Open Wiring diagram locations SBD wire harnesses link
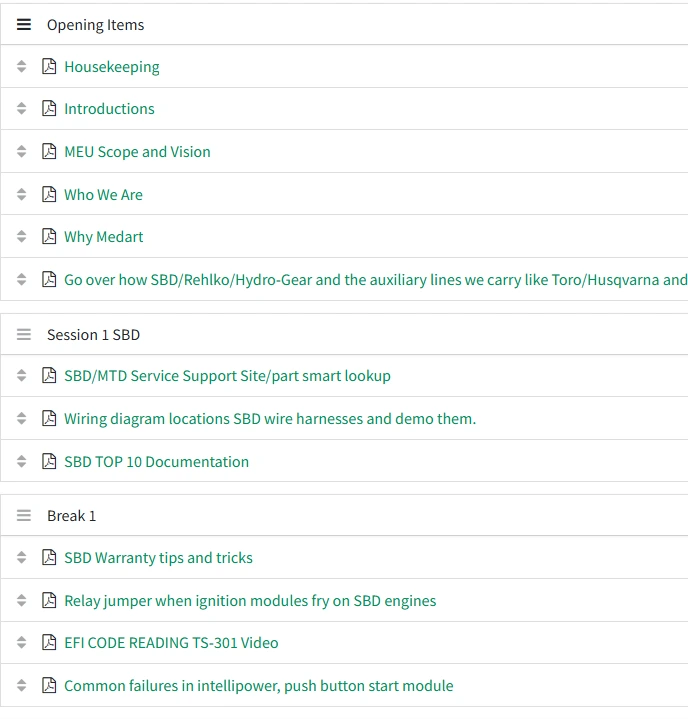Image resolution: width=688 pixels, height=719 pixels. point(270,419)
